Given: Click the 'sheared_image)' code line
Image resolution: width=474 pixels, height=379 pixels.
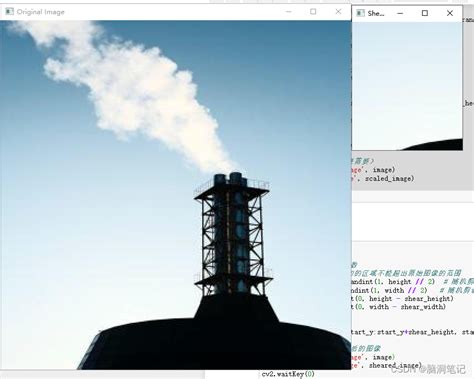Looking at the screenshot, I should click(x=387, y=366).
